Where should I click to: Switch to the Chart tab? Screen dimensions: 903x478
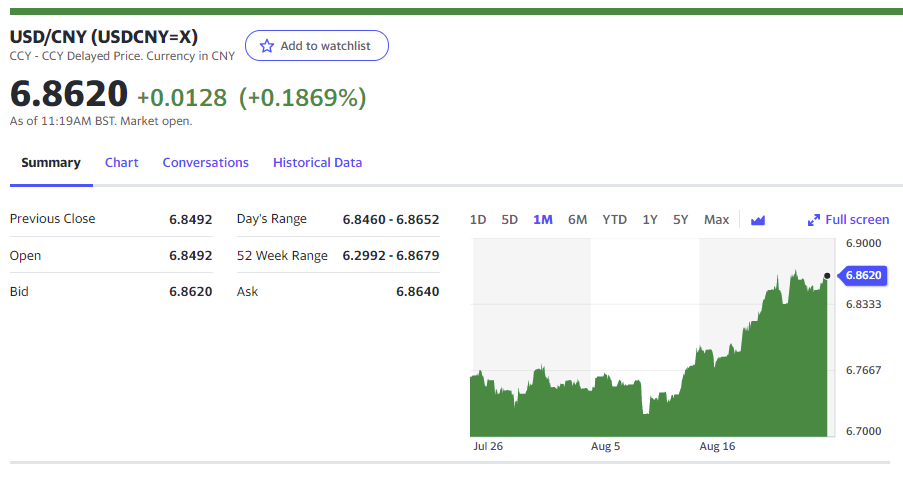click(122, 163)
